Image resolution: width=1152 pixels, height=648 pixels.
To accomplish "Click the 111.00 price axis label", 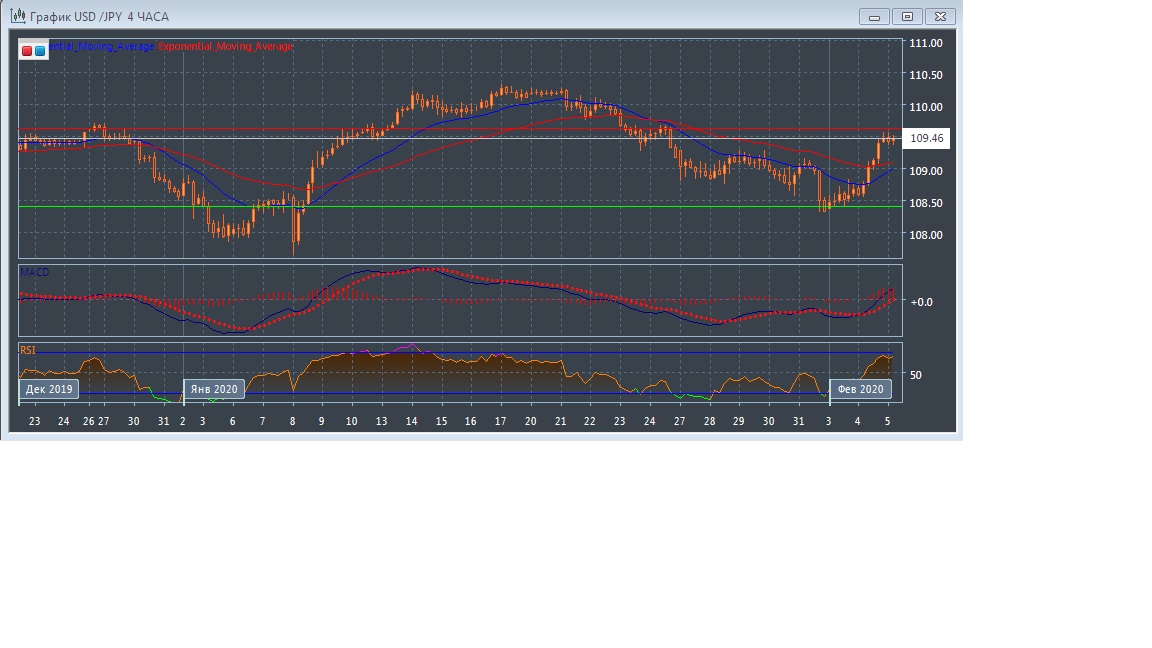I will 925,43.
